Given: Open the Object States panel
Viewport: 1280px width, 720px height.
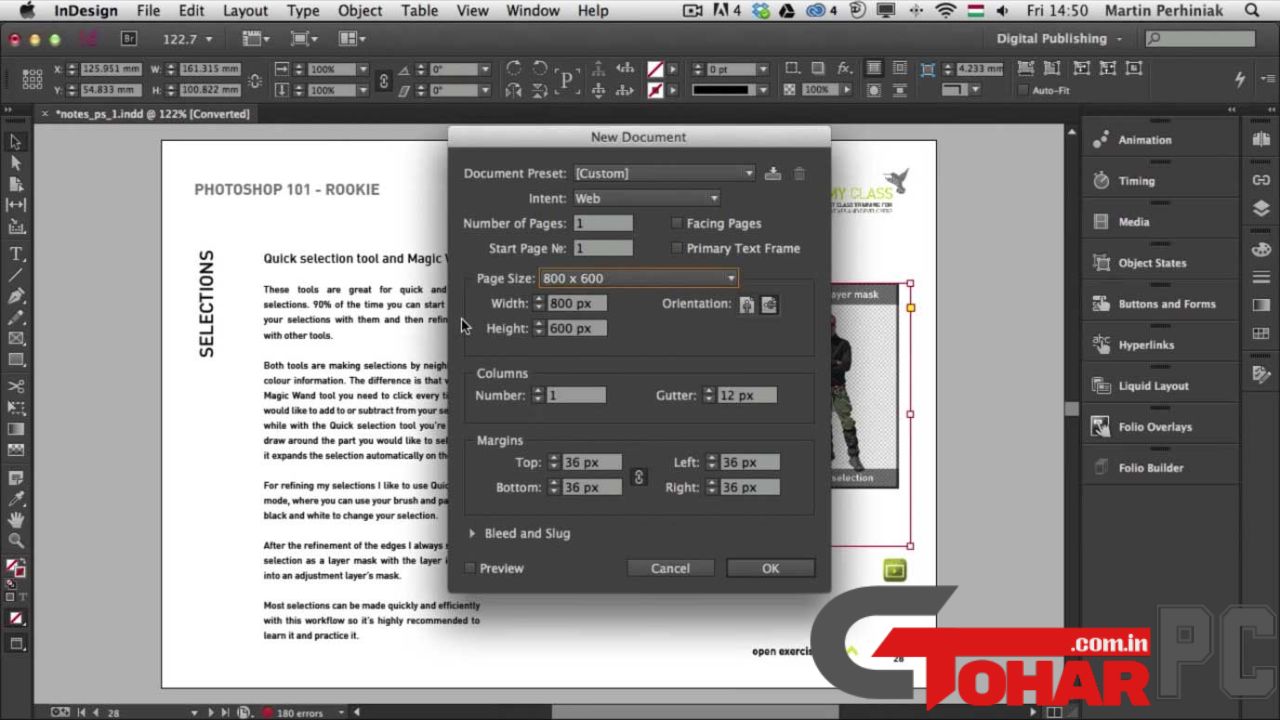Looking at the screenshot, I should click(x=1152, y=263).
